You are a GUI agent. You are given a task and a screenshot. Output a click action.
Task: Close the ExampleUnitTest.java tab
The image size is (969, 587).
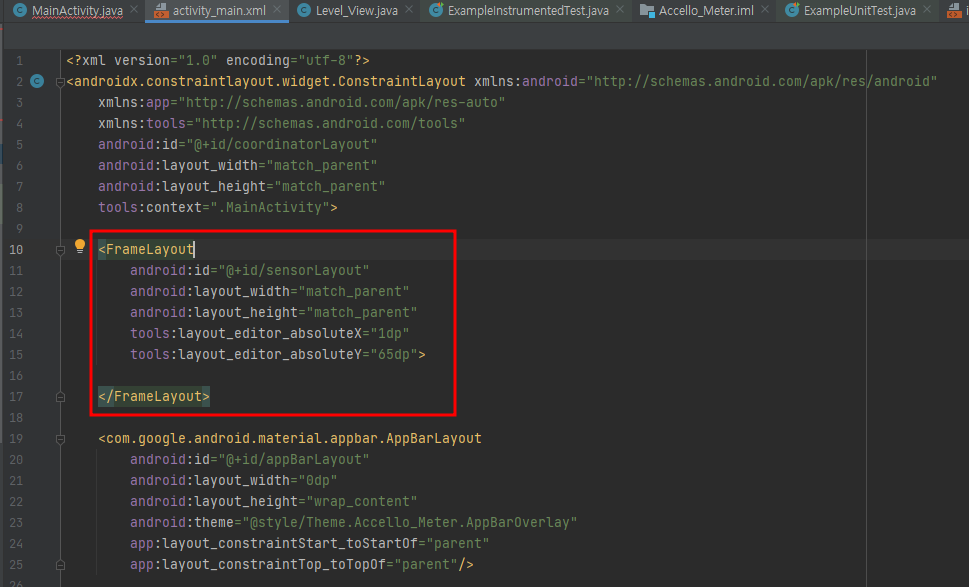[927, 10]
